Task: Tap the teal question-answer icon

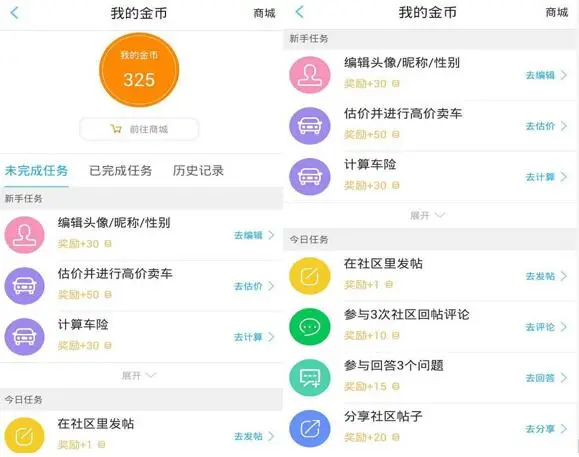Action: pyautogui.click(x=309, y=378)
